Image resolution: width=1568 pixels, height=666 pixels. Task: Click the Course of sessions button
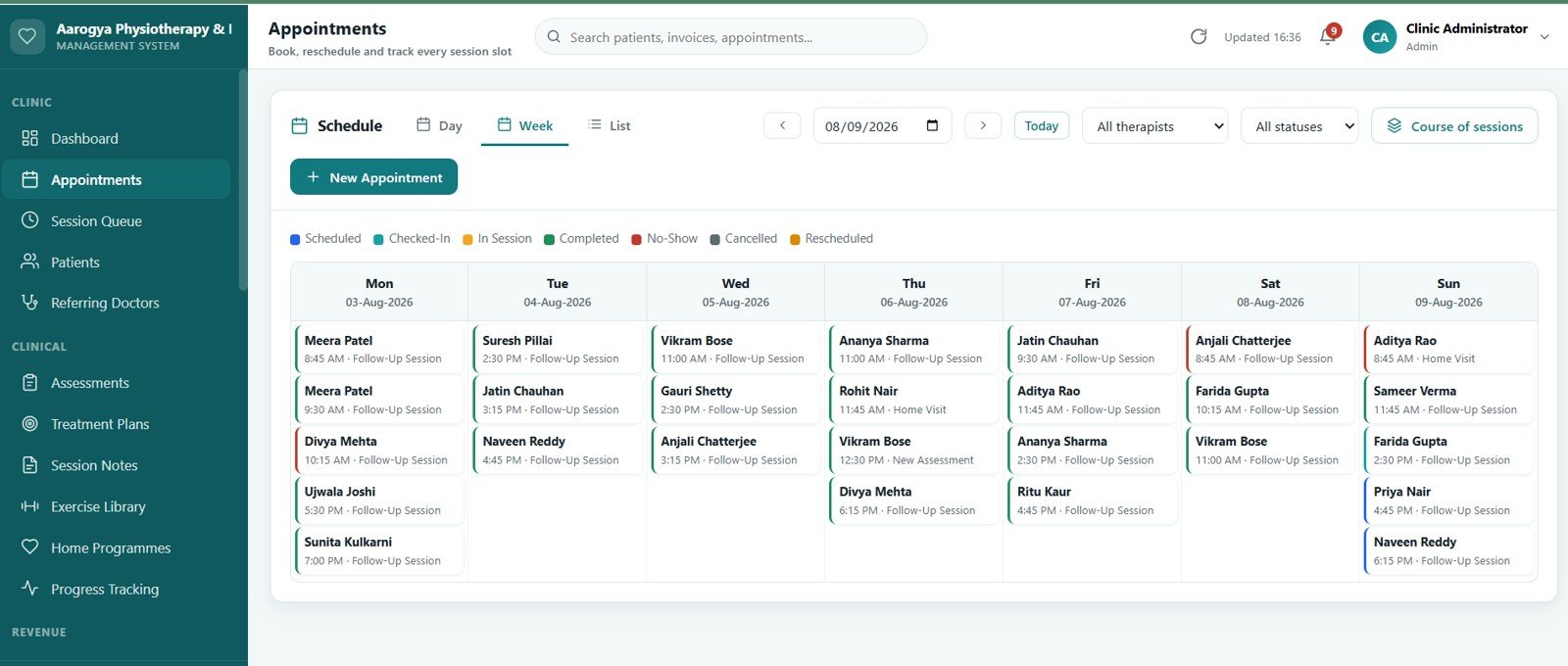[x=1454, y=125]
